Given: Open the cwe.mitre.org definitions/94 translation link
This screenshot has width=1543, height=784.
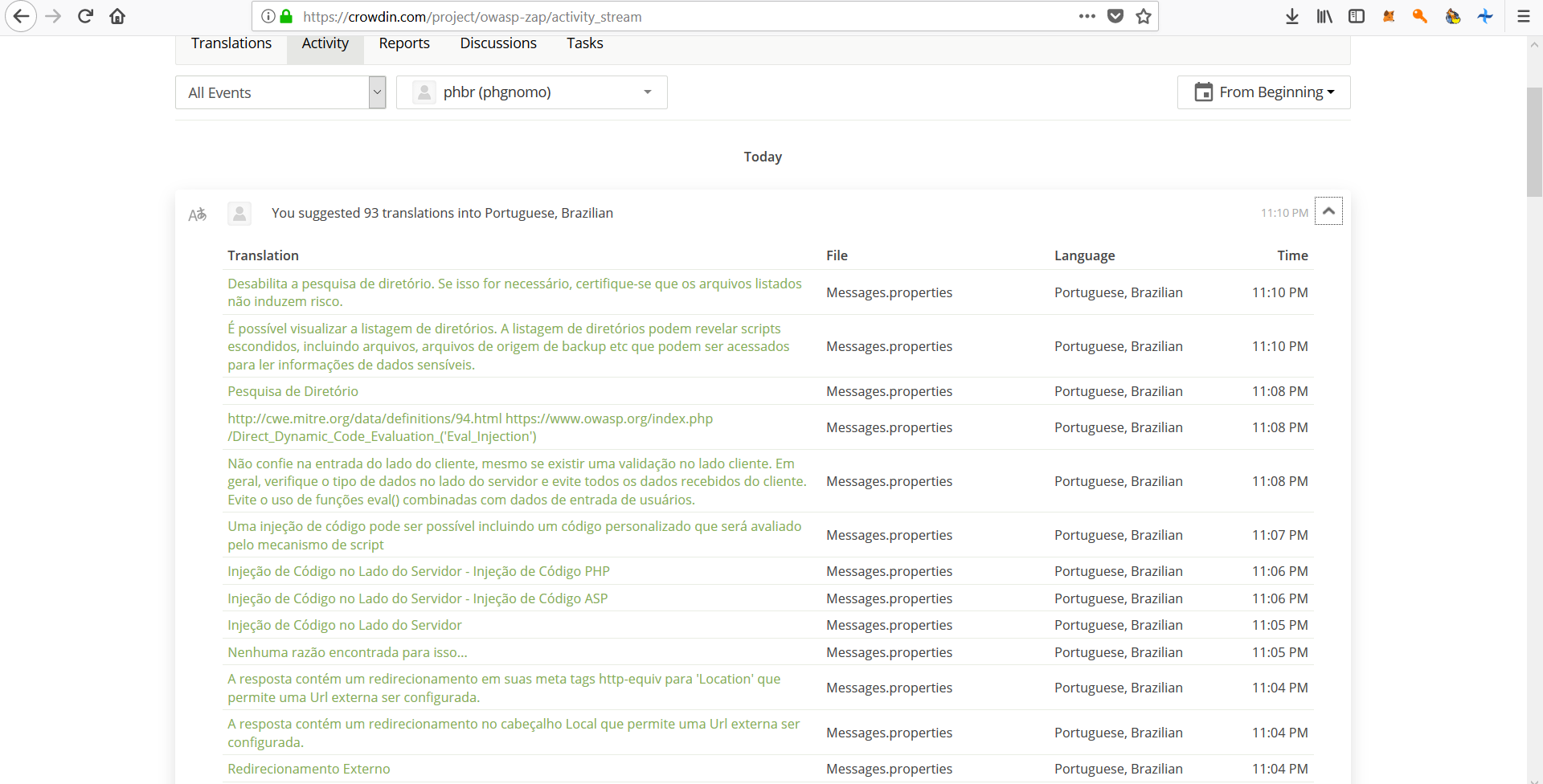Looking at the screenshot, I should (470, 427).
